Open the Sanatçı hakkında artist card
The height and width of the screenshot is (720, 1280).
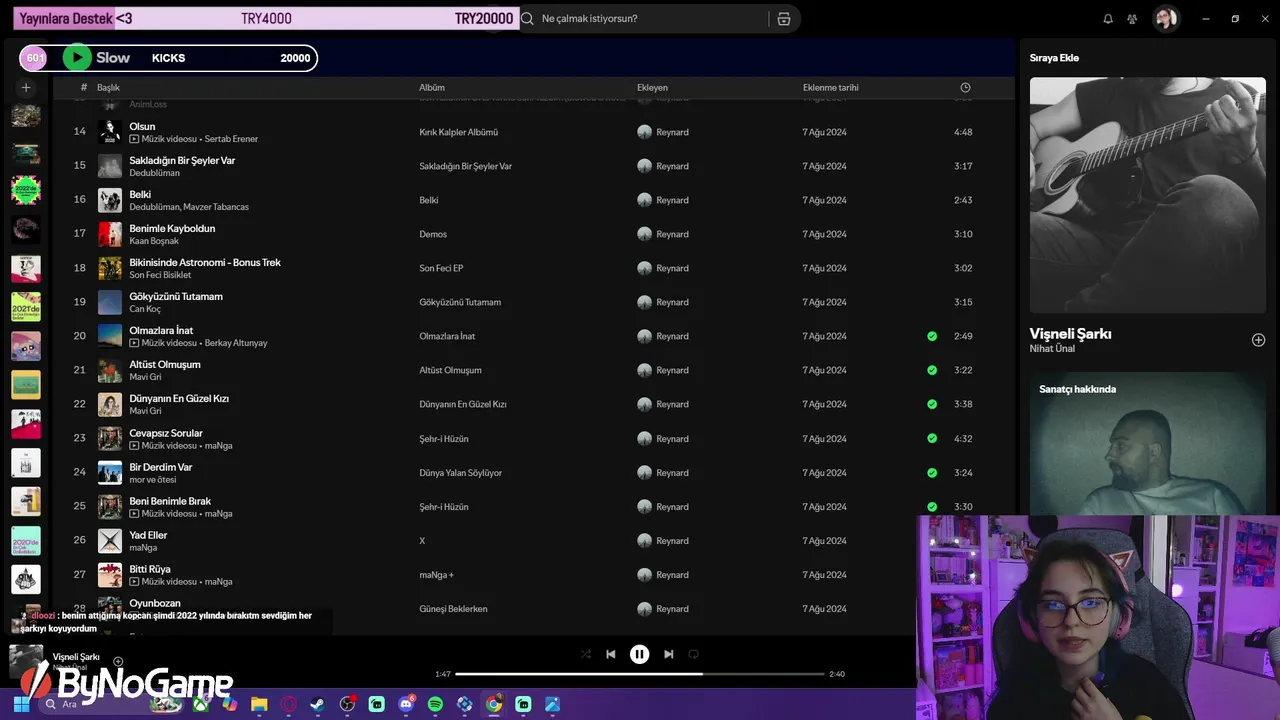point(1147,444)
